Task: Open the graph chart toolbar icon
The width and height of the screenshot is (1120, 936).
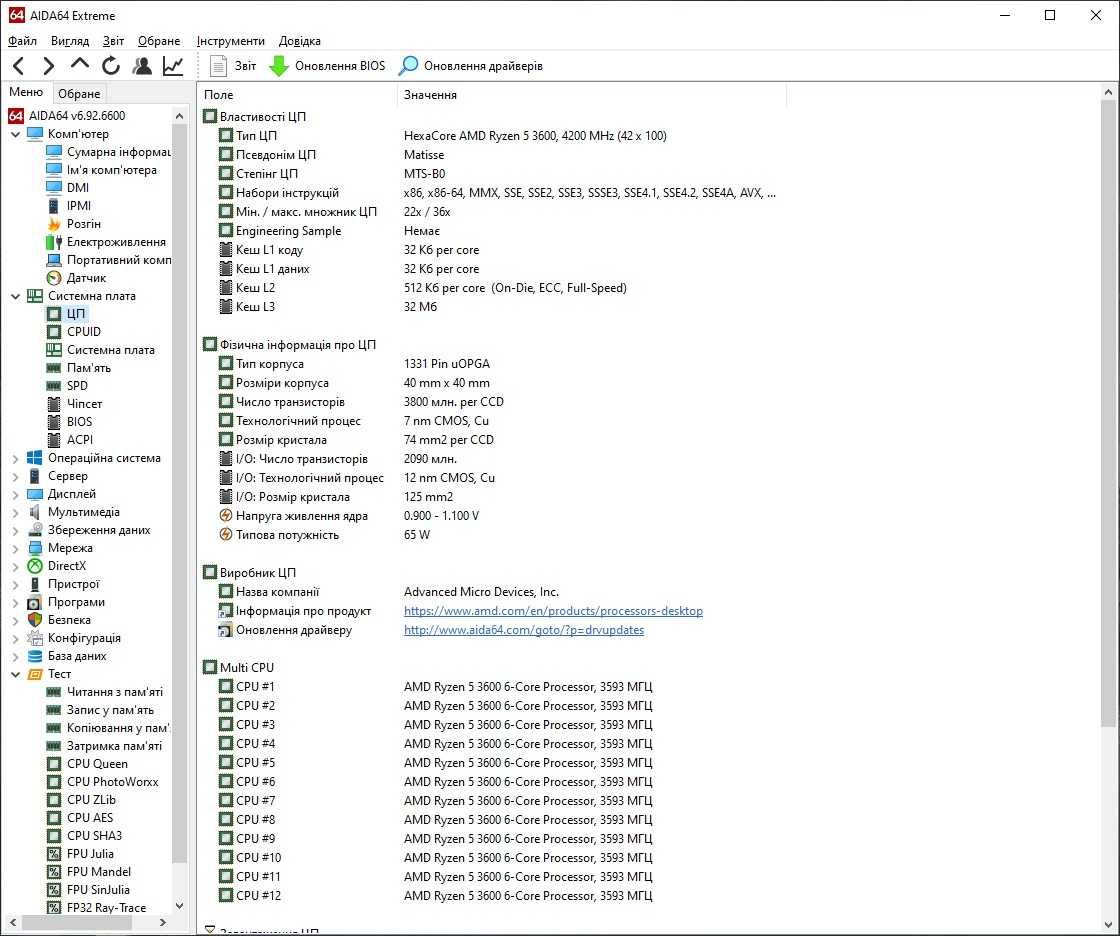Action: [x=173, y=66]
